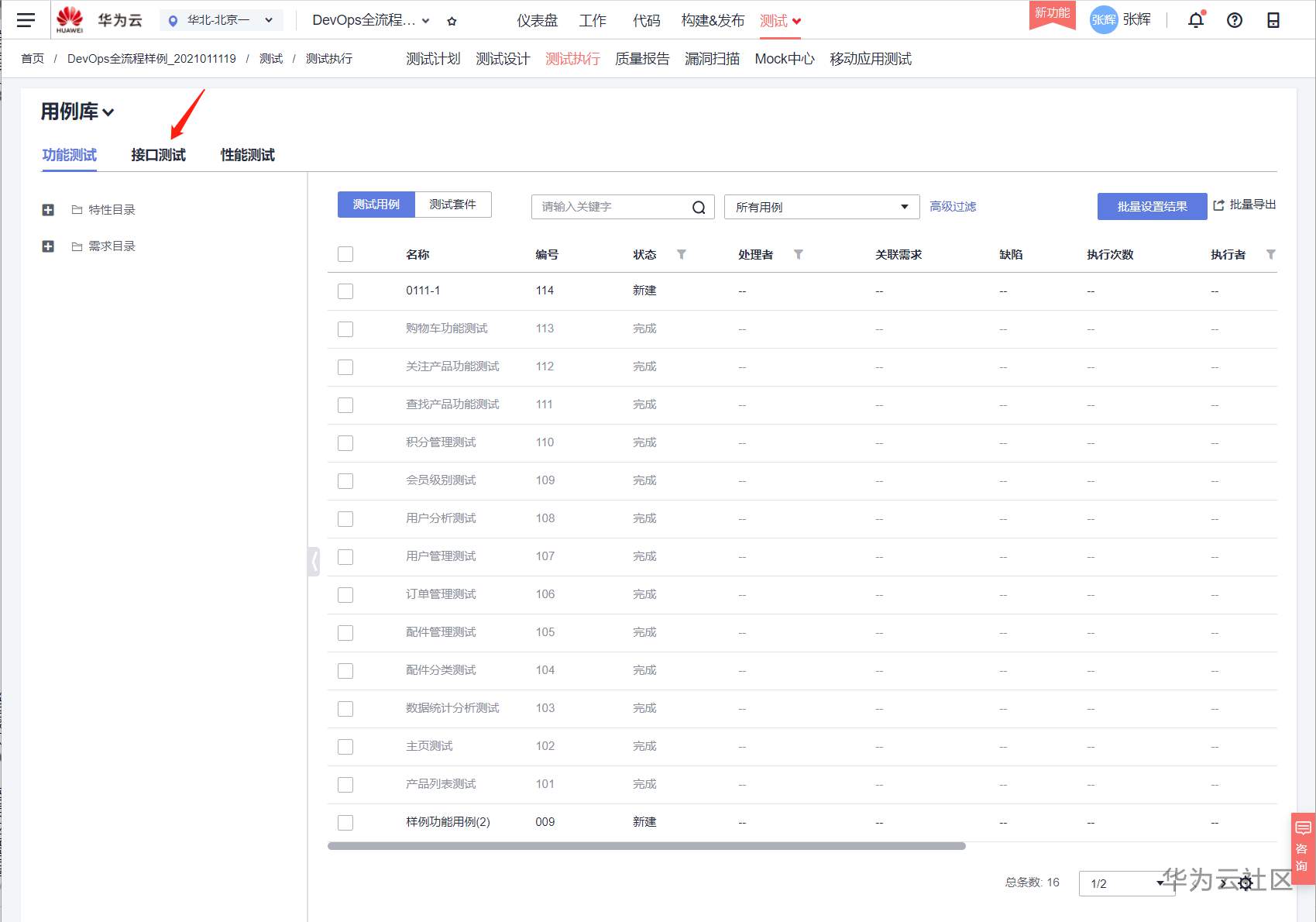
Task: Check the box for 主页测试
Action: [345, 747]
